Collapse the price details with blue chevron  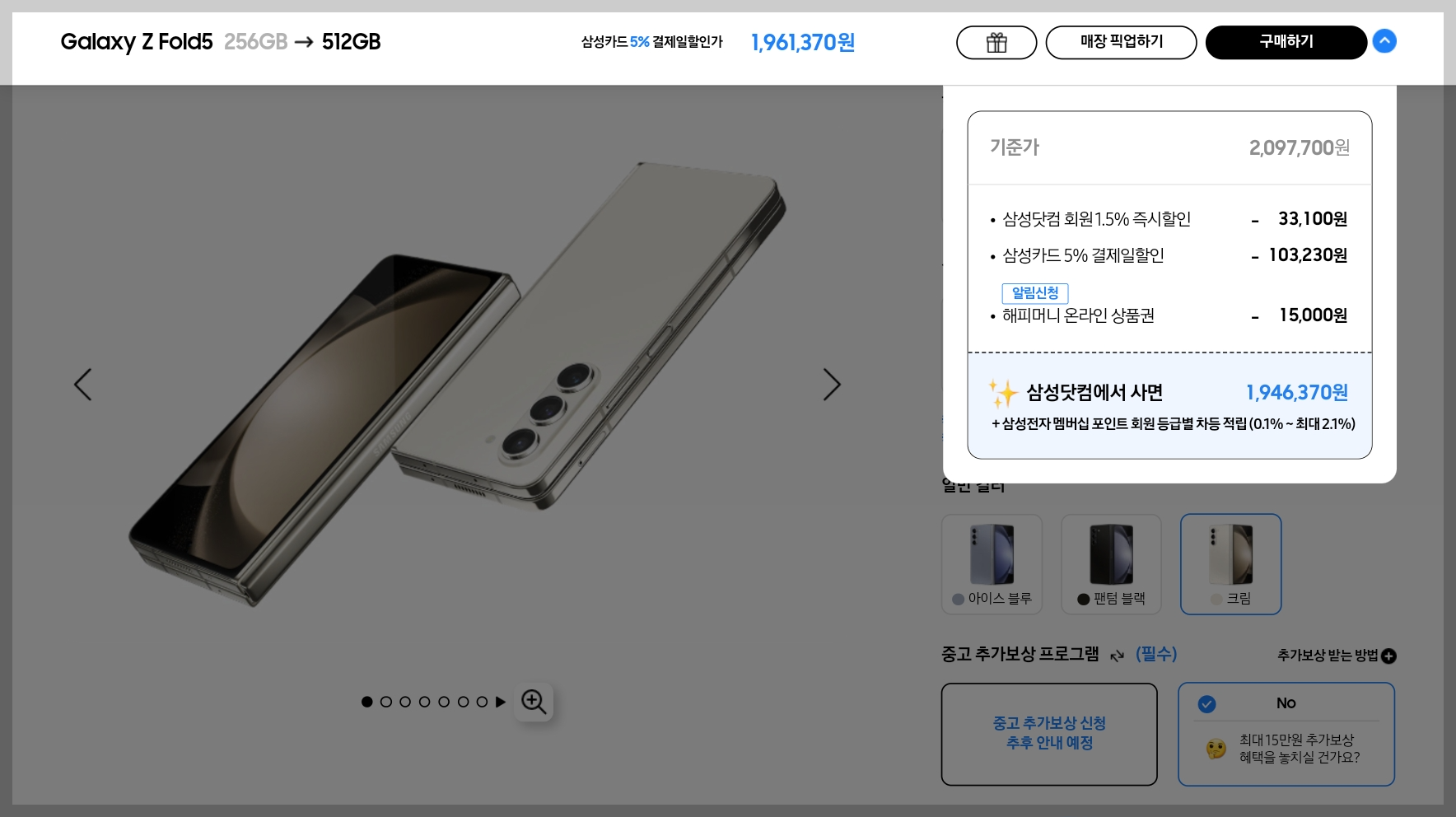coord(1384,41)
